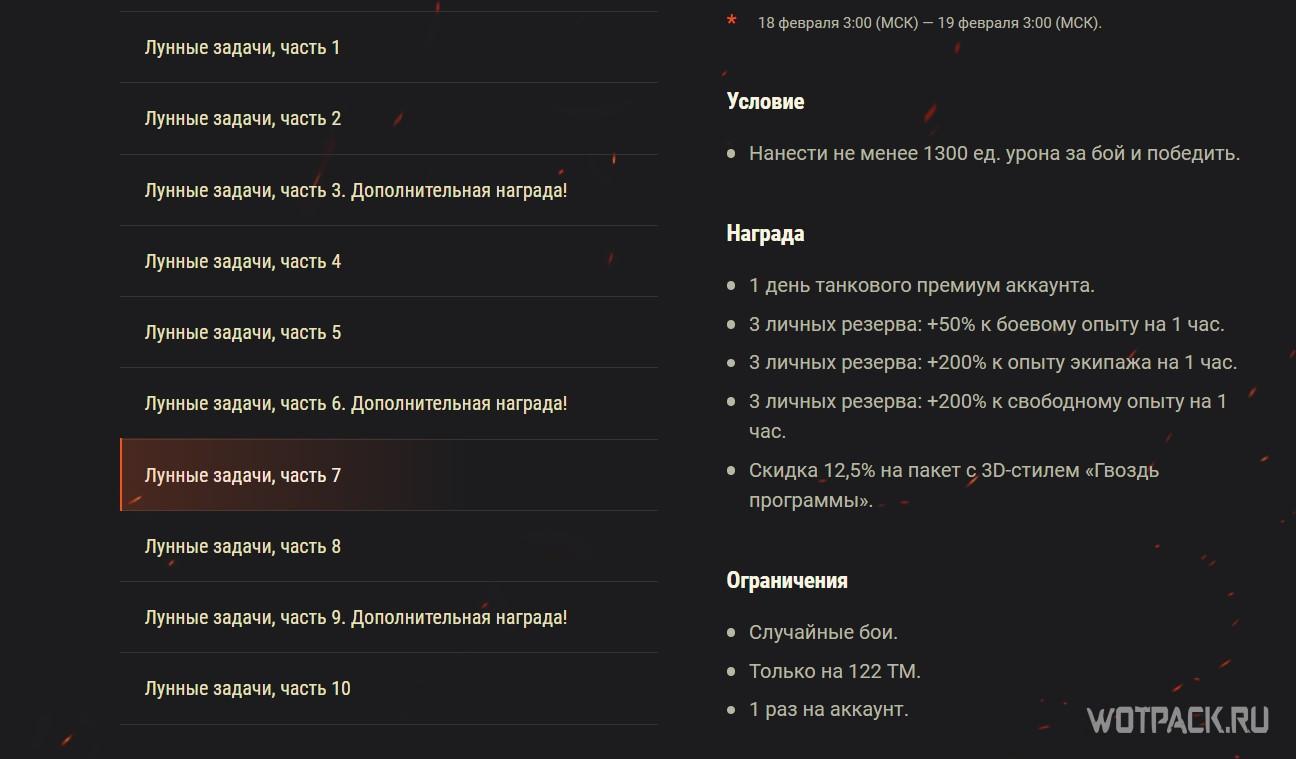Viewport: 1296px width, 759px height.
Task: Open Лунные задачи, часть 4
Action: (x=388, y=261)
